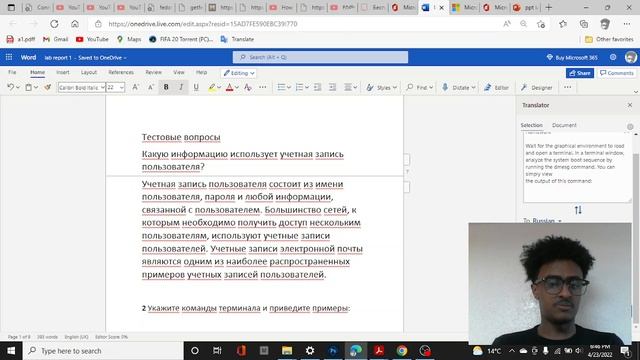Toggle Bold formatting

coord(166,87)
